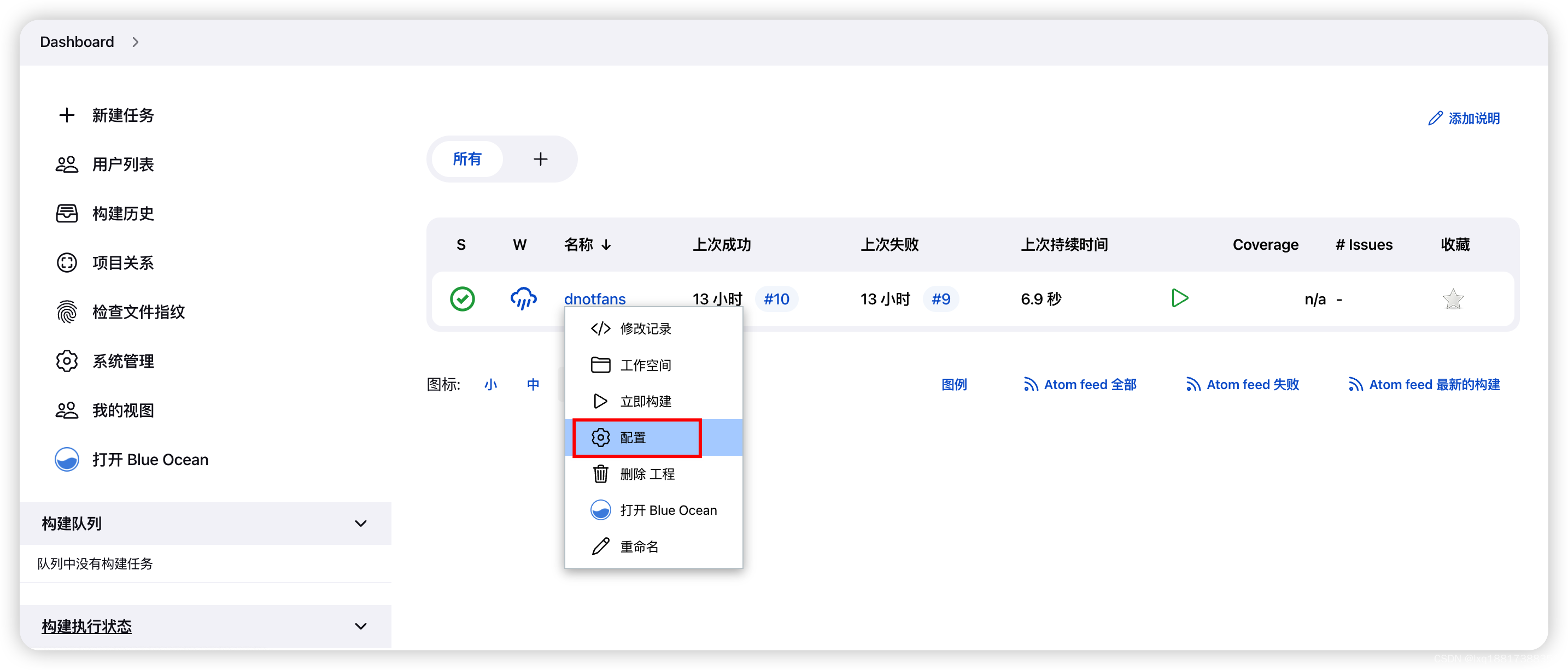Open Atom feed 最新的构建 link

pyautogui.click(x=1424, y=385)
